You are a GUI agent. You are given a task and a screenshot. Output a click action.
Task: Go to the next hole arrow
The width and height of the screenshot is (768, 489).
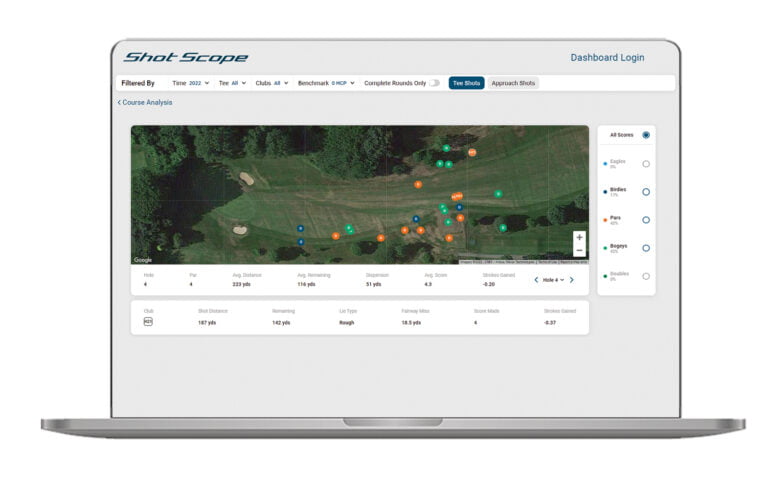click(572, 280)
